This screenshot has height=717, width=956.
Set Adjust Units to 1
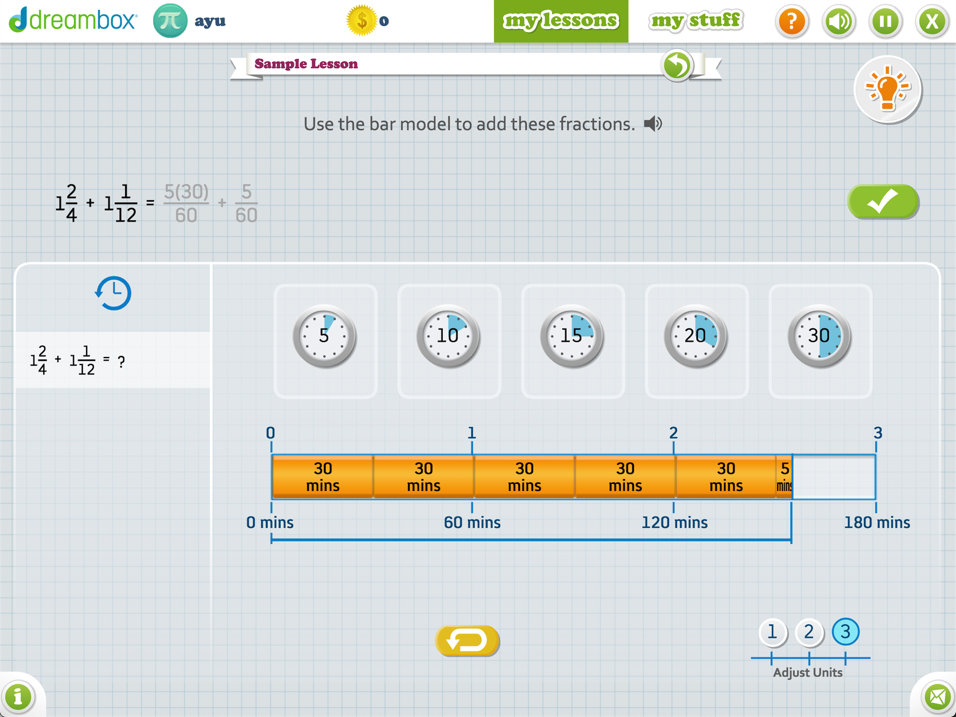772,632
